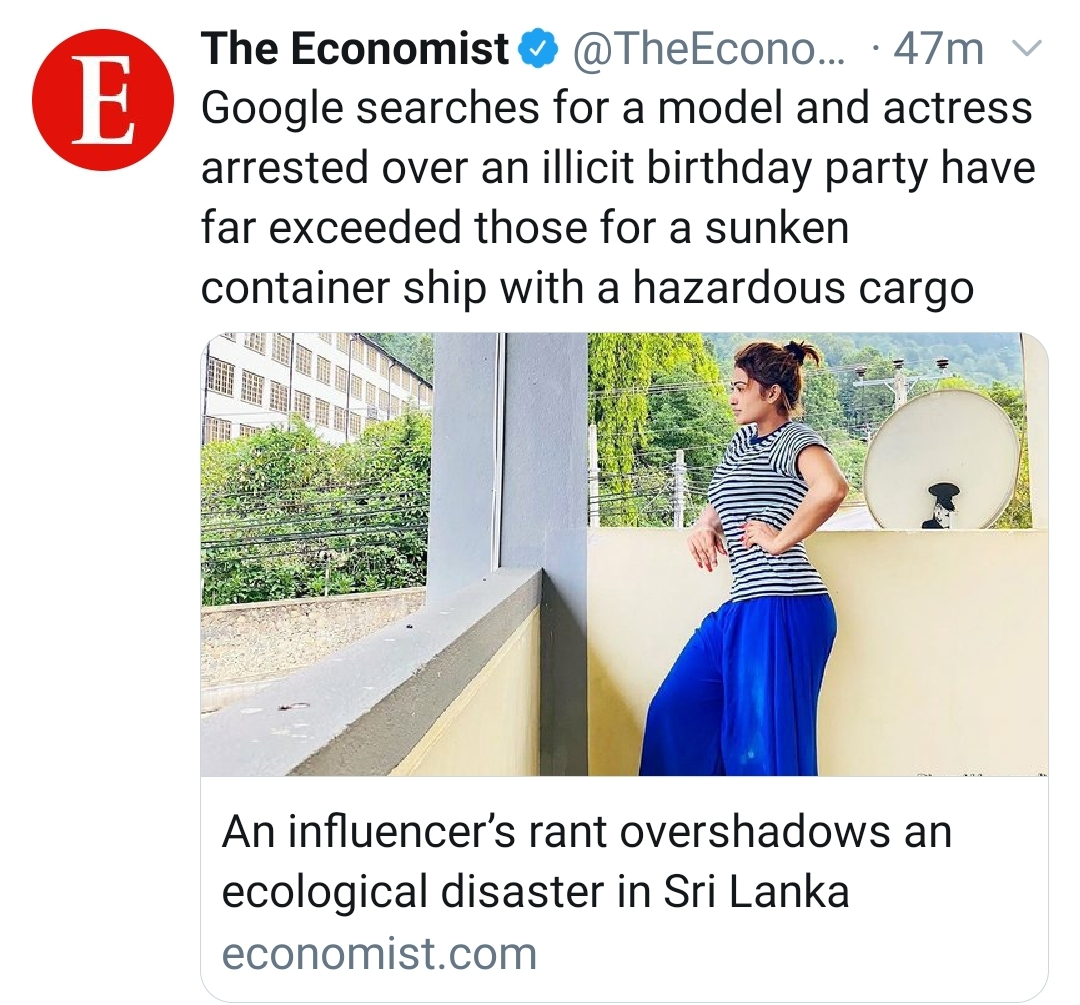Select the "arrested over an illicit birthday party" line
This screenshot has width=1080, height=1005.
618,169
